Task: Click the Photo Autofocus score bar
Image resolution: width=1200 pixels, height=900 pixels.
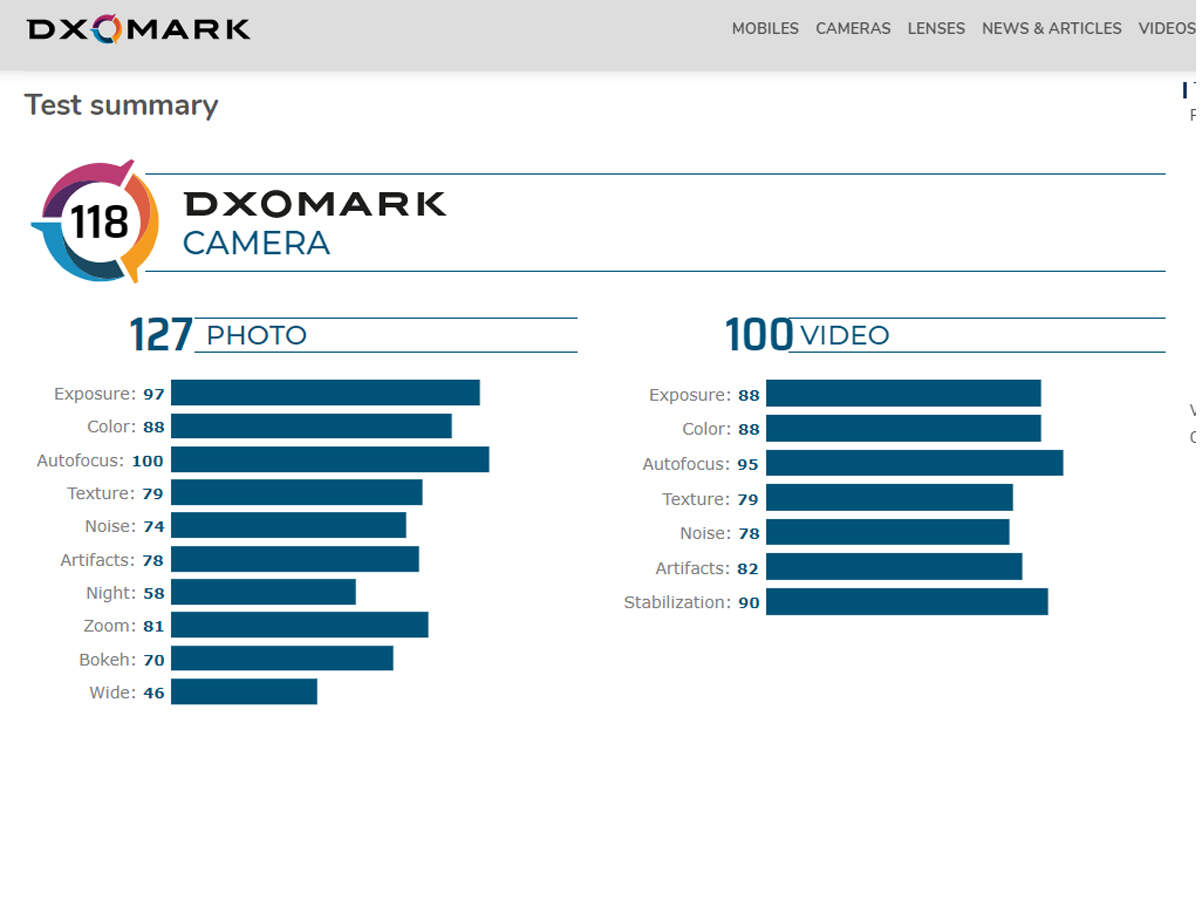Action: (330, 459)
